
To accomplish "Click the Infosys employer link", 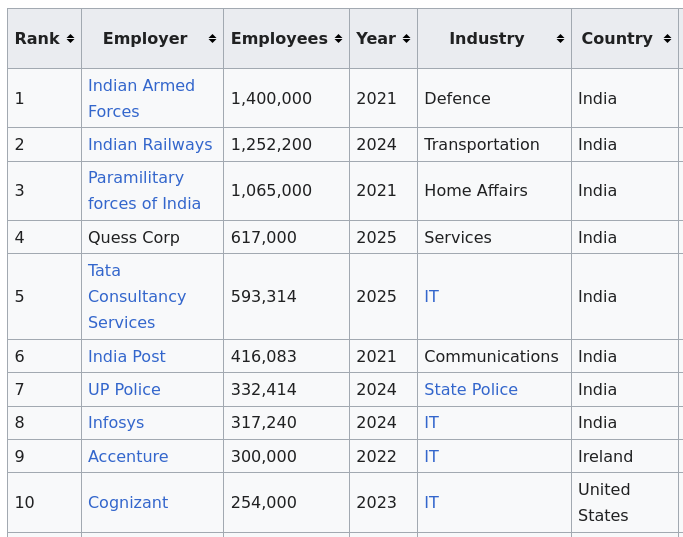I will (x=116, y=423).
